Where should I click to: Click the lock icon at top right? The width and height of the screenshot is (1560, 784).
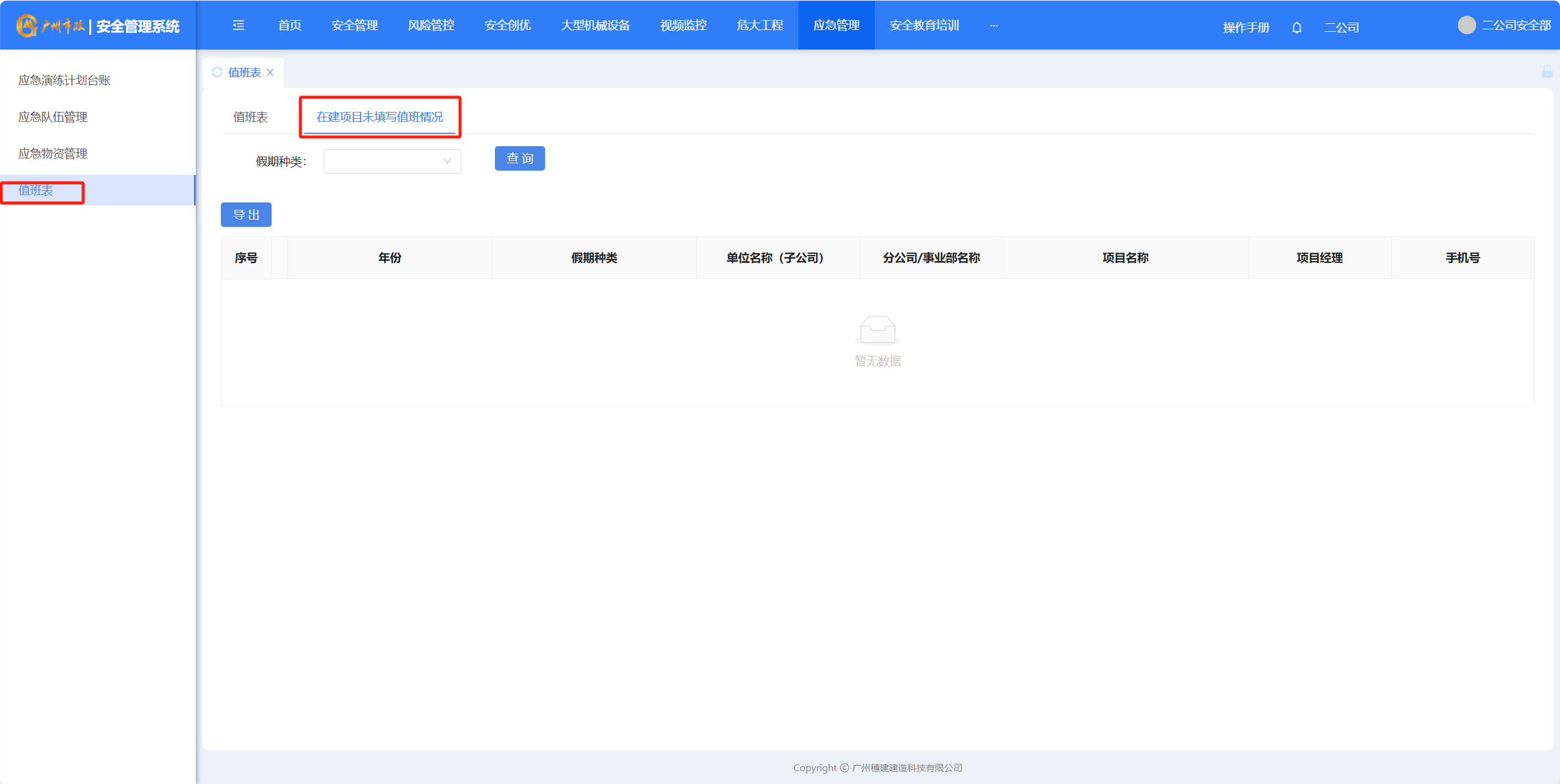pyautogui.click(x=1547, y=72)
